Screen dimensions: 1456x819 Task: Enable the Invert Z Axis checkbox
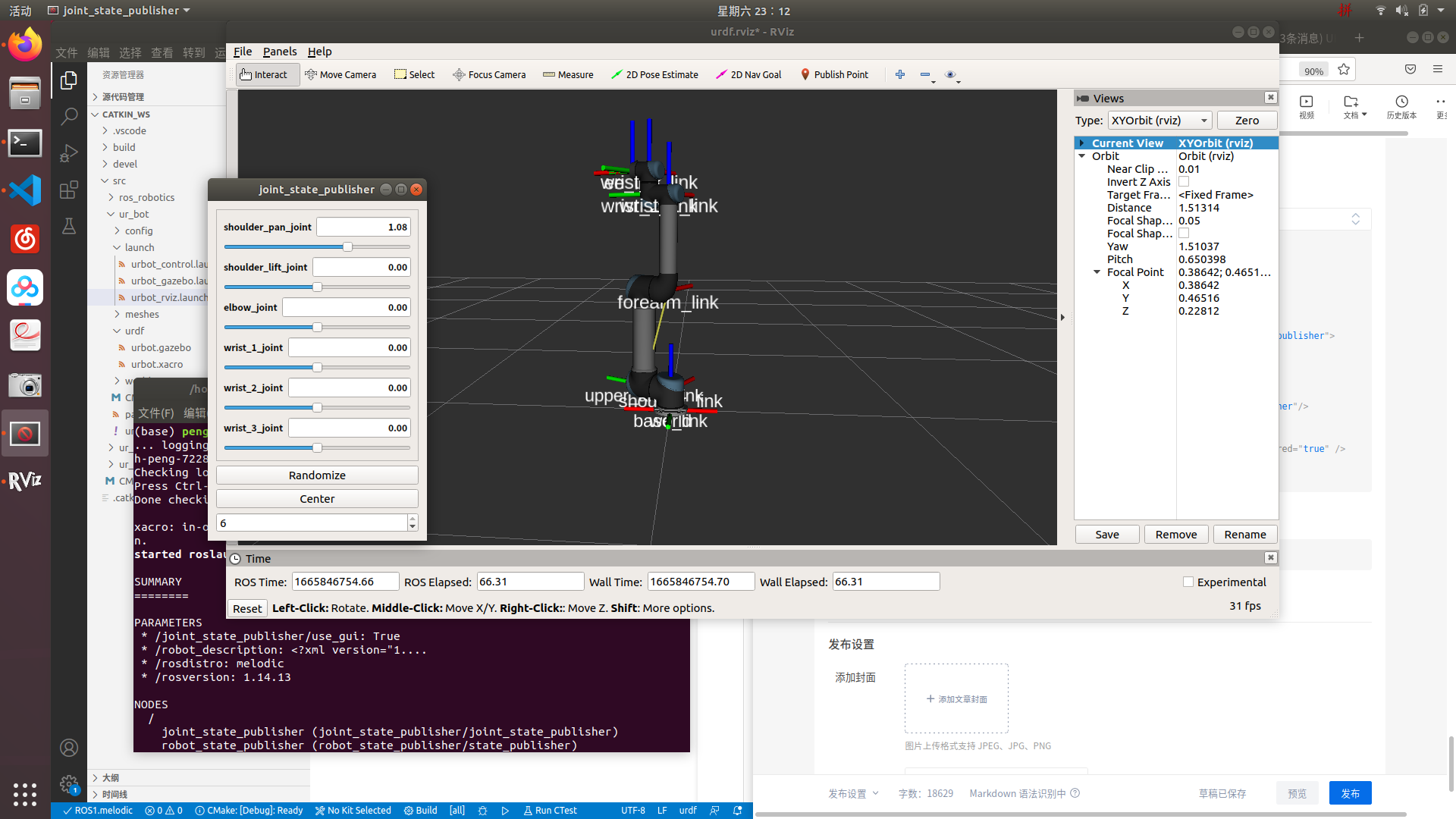tap(1184, 182)
